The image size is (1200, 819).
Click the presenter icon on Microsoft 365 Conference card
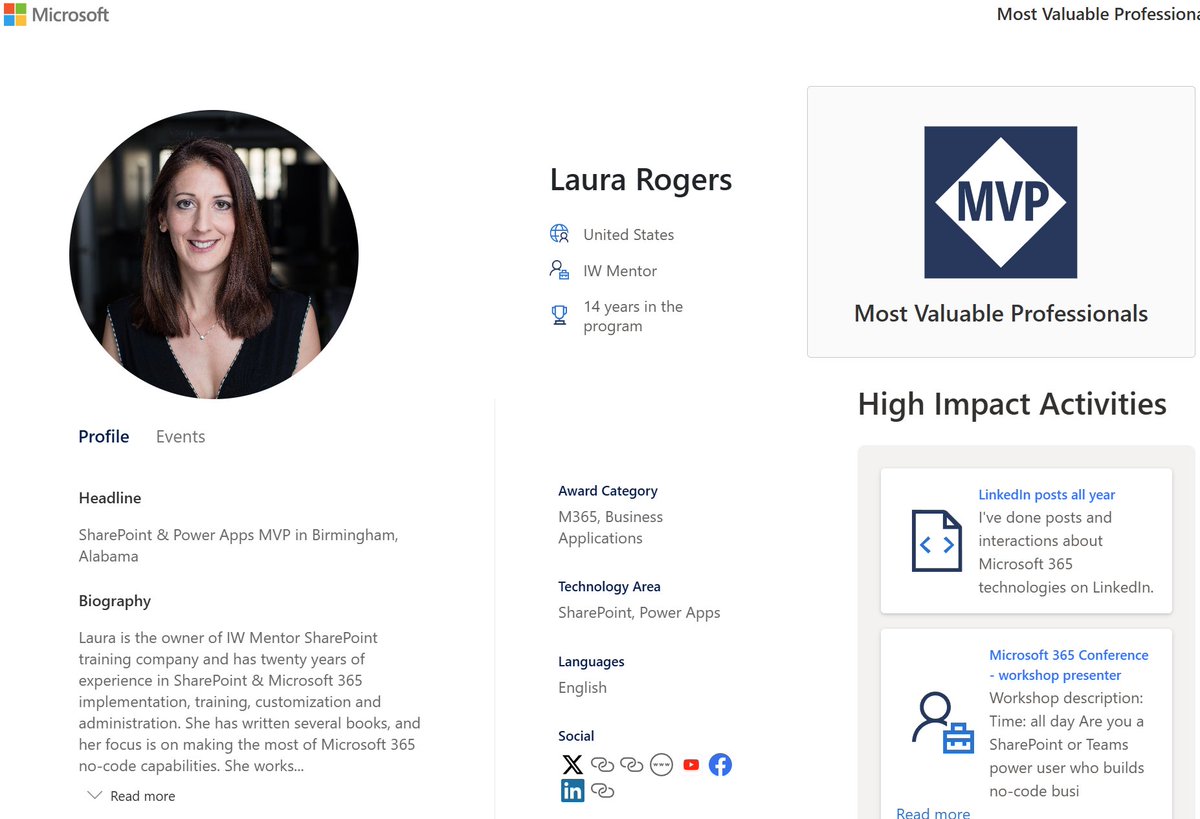943,723
